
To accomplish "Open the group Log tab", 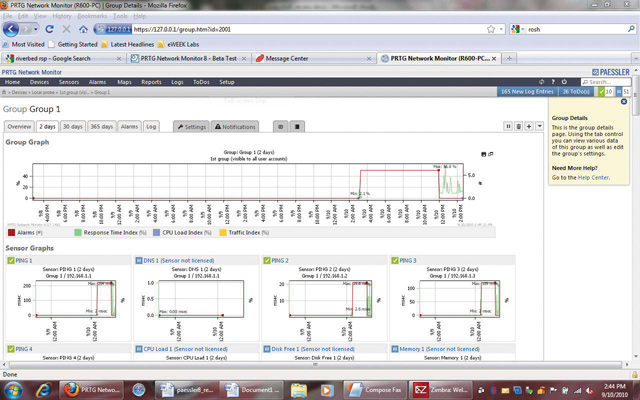I will tap(151, 127).
